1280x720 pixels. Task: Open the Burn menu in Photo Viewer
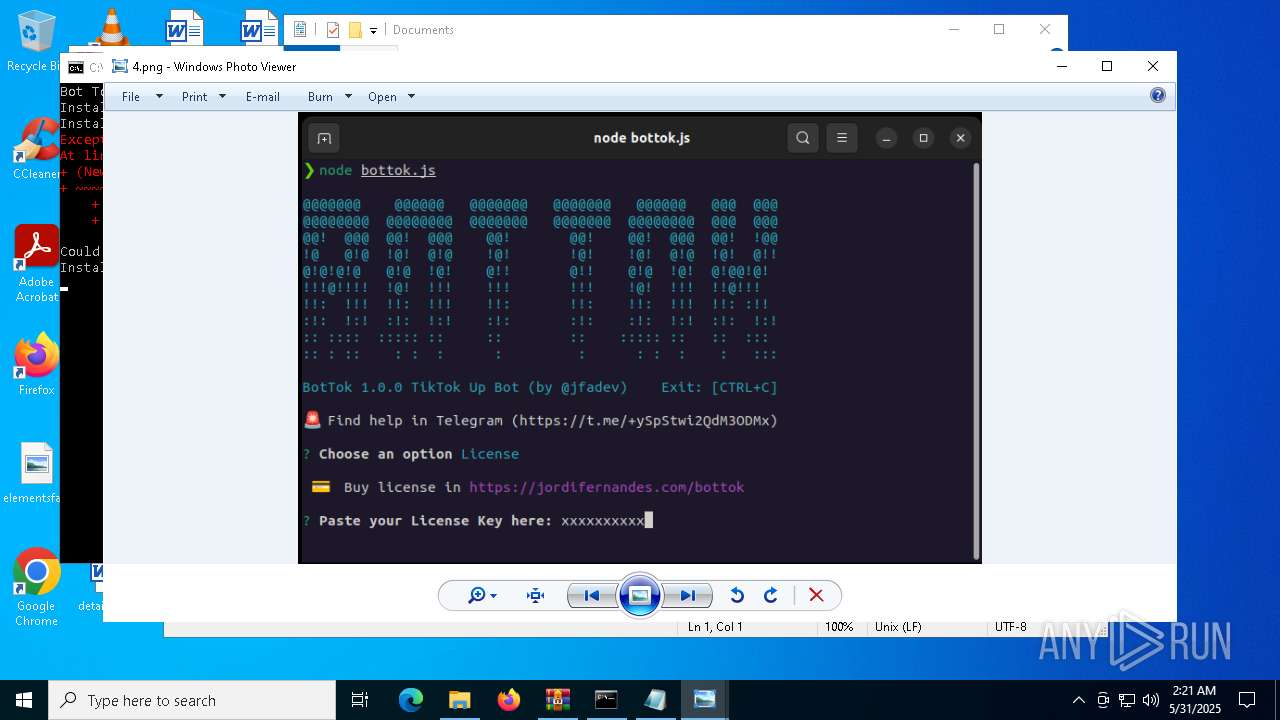pyautogui.click(x=320, y=97)
